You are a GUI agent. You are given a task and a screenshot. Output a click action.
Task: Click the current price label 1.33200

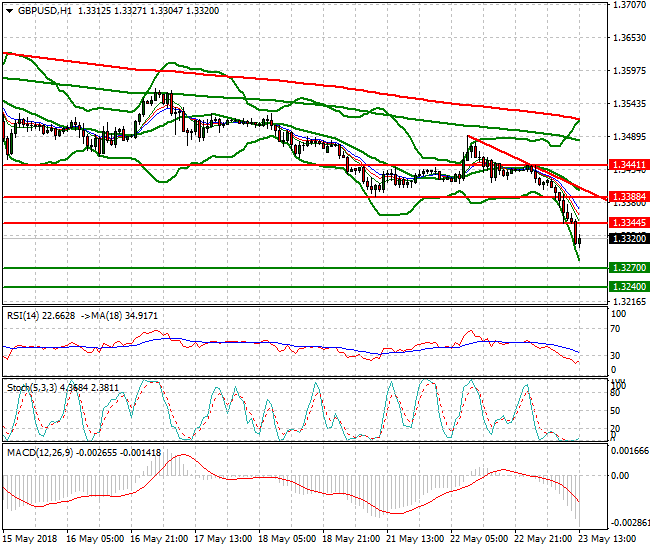tap(629, 239)
